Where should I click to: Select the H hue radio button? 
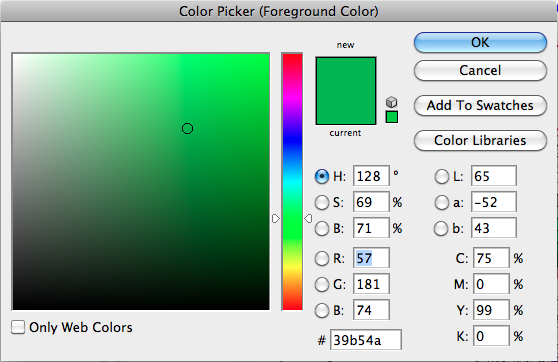pos(322,176)
